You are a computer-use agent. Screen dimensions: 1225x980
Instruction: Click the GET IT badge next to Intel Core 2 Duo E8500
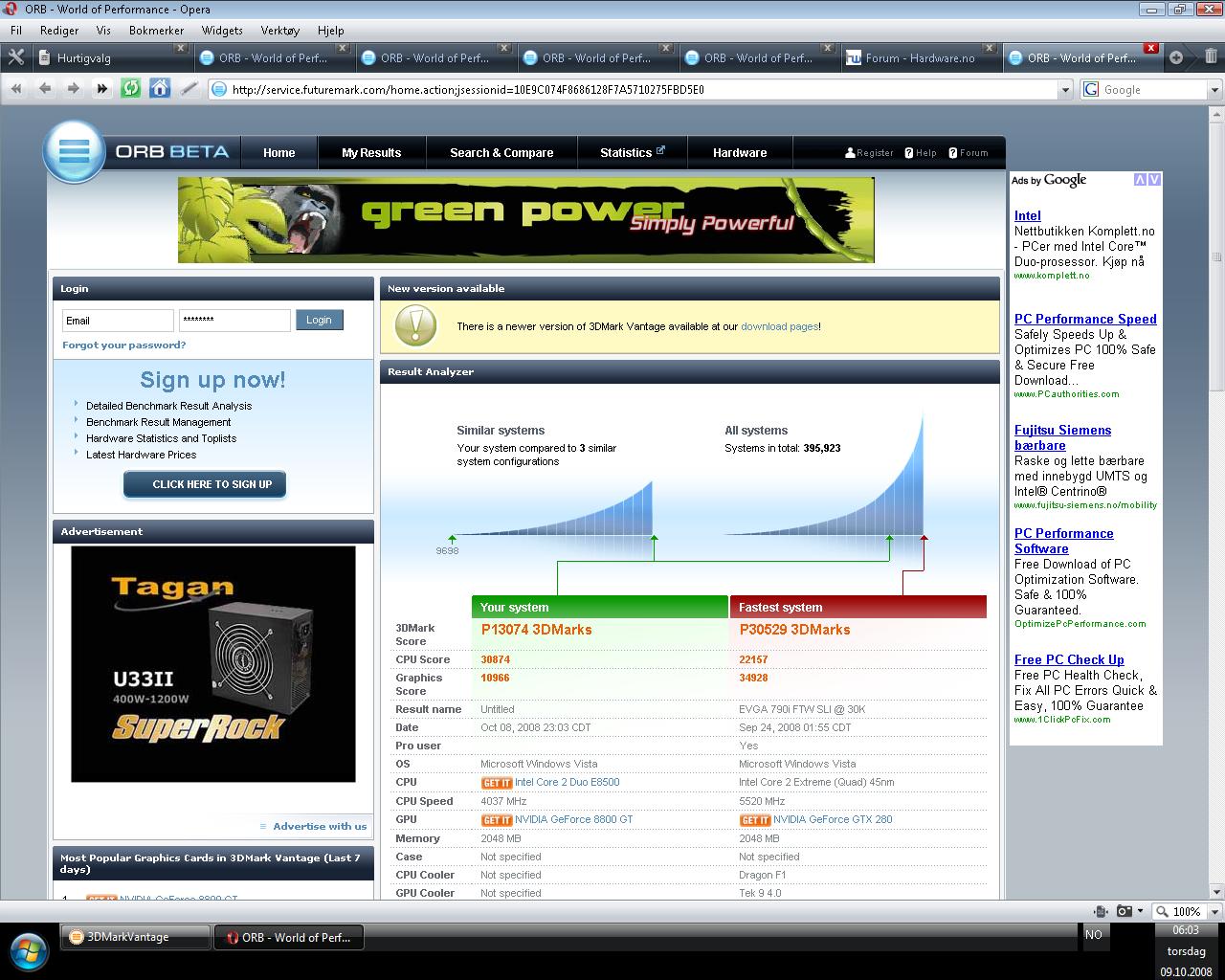(x=497, y=783)
